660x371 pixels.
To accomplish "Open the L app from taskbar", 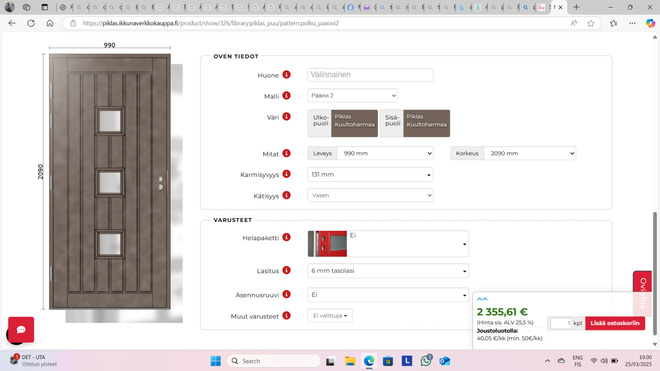I will [407, 361].
